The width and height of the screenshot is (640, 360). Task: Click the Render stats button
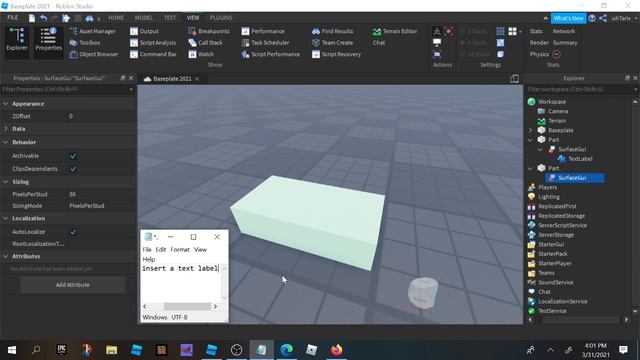point(539,42)
